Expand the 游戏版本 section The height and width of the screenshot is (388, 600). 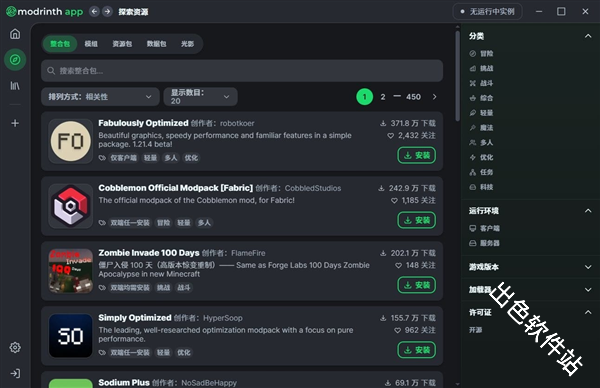588,267
